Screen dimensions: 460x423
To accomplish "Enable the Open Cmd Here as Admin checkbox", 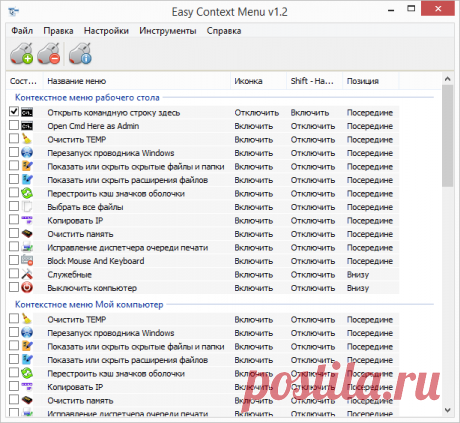I will [x=14, y=125].
